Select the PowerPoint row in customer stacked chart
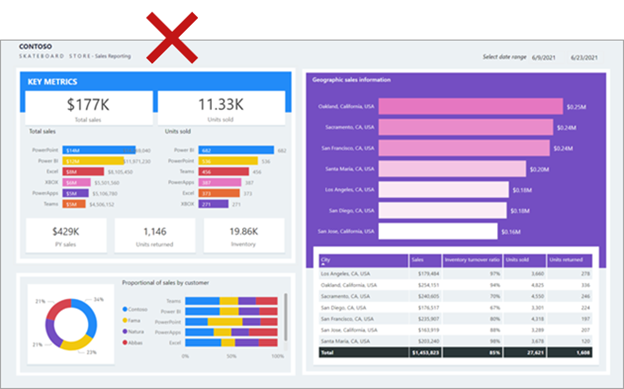624x389 pixels. click(231, 322)
